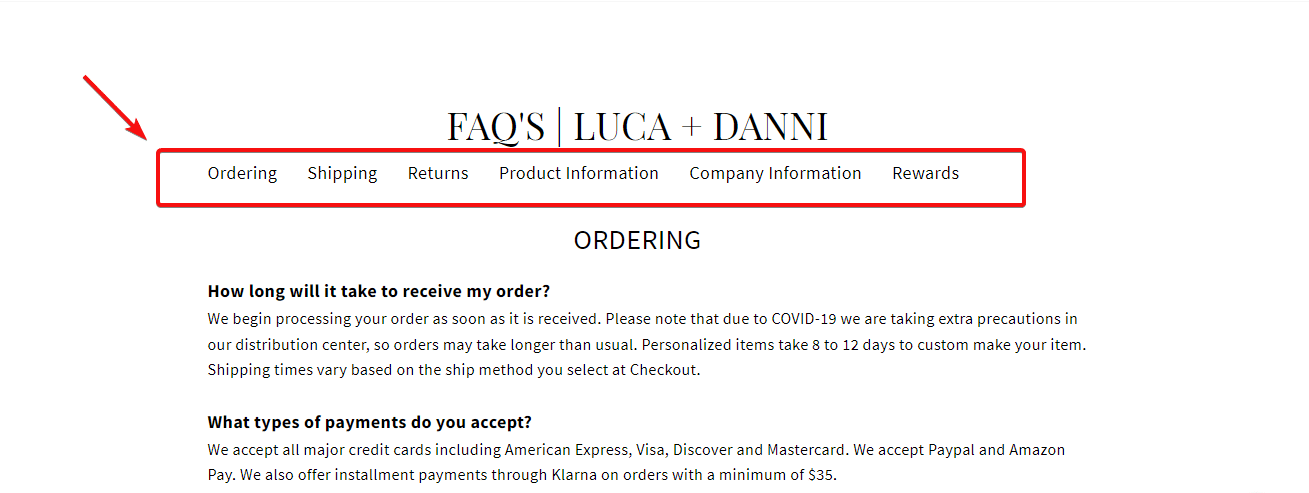The width and height of the screenshot is (1309, 493).
Task: Click the word Checkout in shipping sentence
Action: coord(664,370)
